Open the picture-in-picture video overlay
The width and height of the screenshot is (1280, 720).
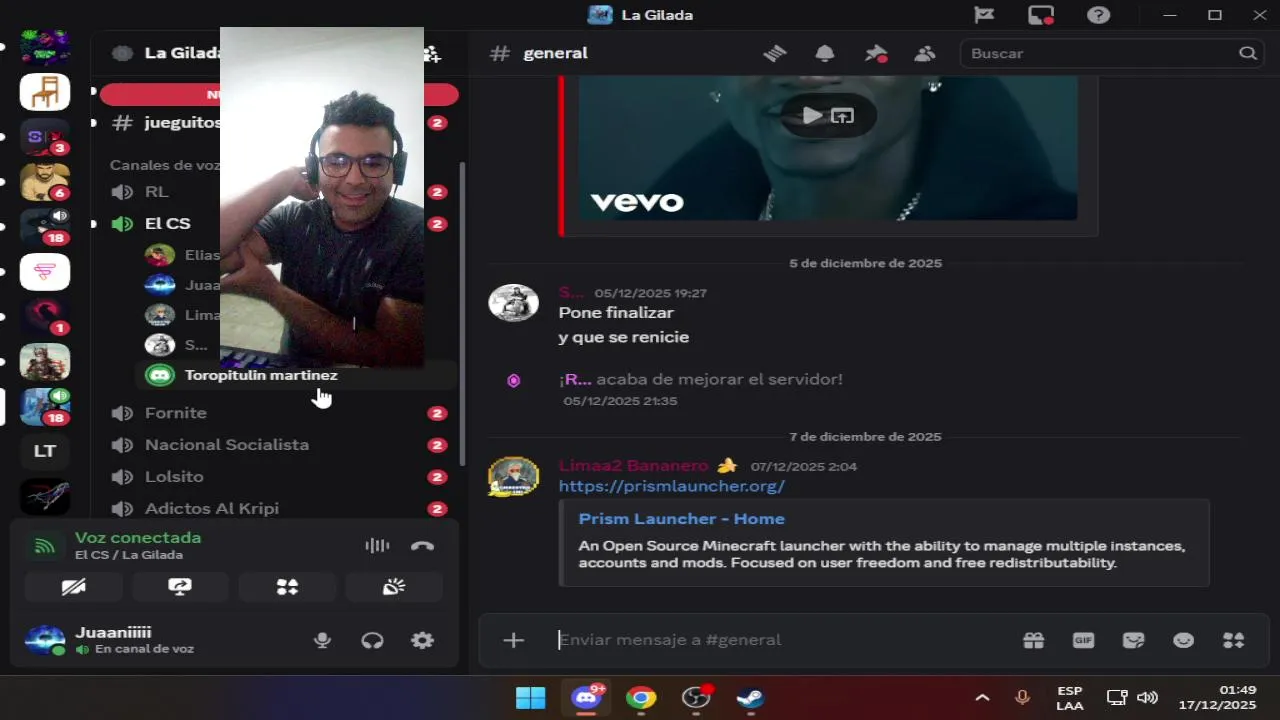[x=322, y=197]
